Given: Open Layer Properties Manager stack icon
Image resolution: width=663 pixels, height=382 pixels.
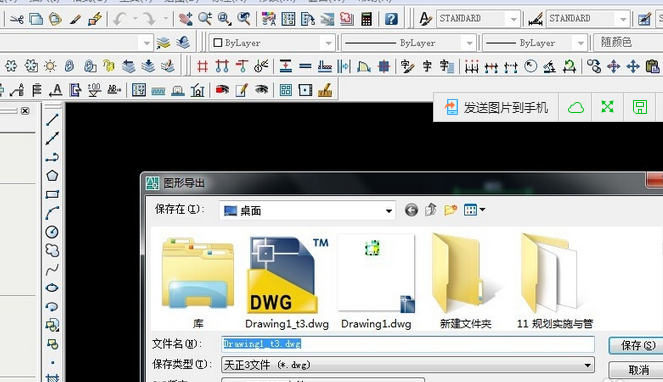Looking at the screenshot, I should 163,43.
